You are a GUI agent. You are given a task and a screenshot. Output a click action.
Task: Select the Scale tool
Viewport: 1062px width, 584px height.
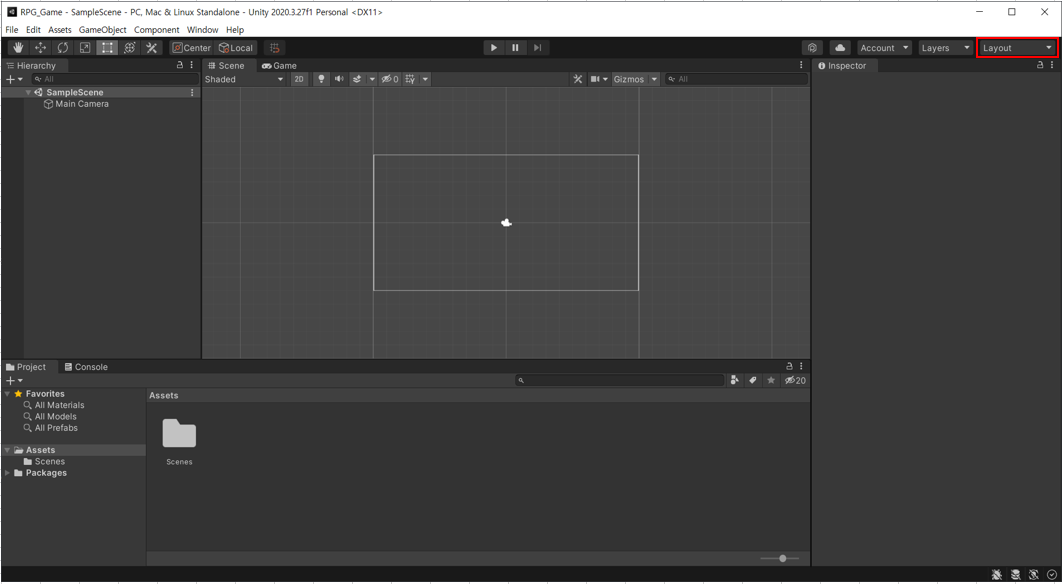[x=85, y=48]
